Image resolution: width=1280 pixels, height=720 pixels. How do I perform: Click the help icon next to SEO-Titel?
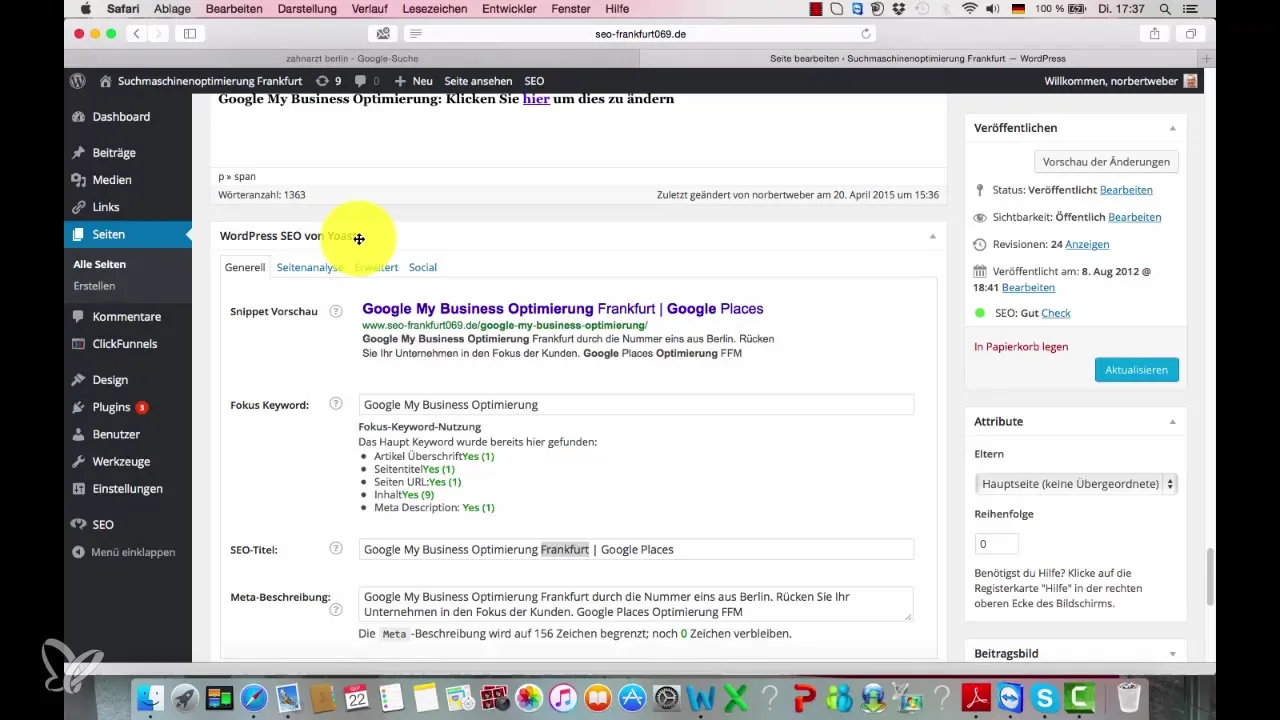(x=336, y=549)
